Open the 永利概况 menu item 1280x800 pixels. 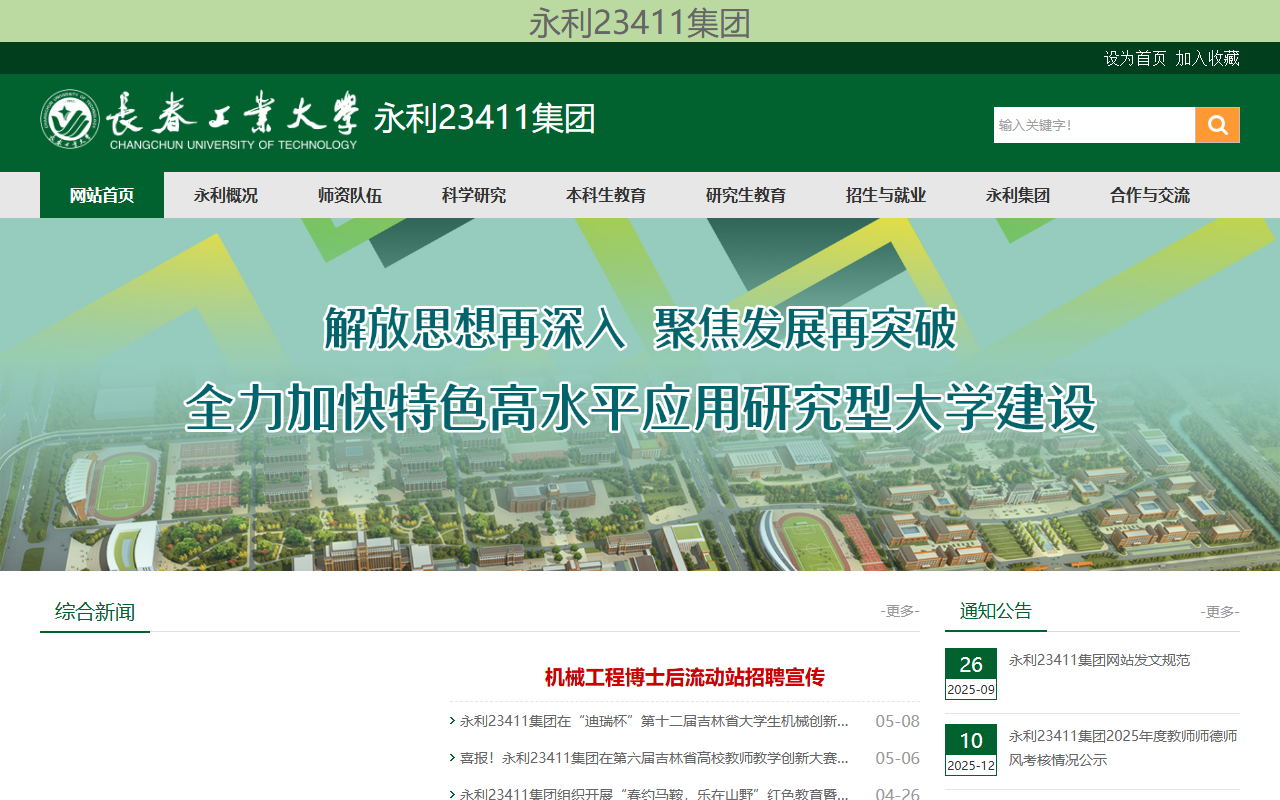[226, 195]
